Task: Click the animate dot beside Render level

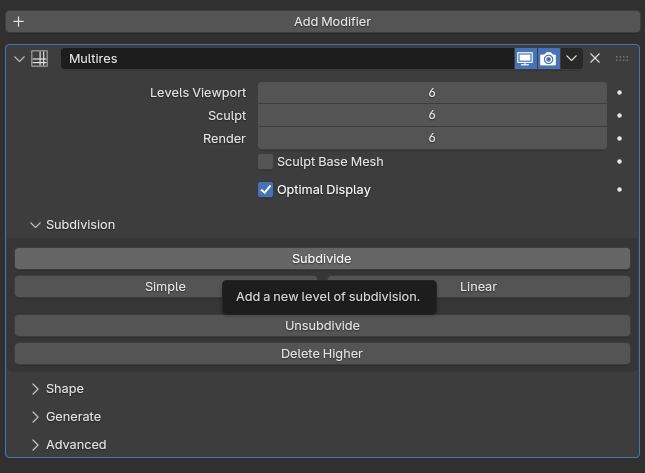Action: pos(620,139)
